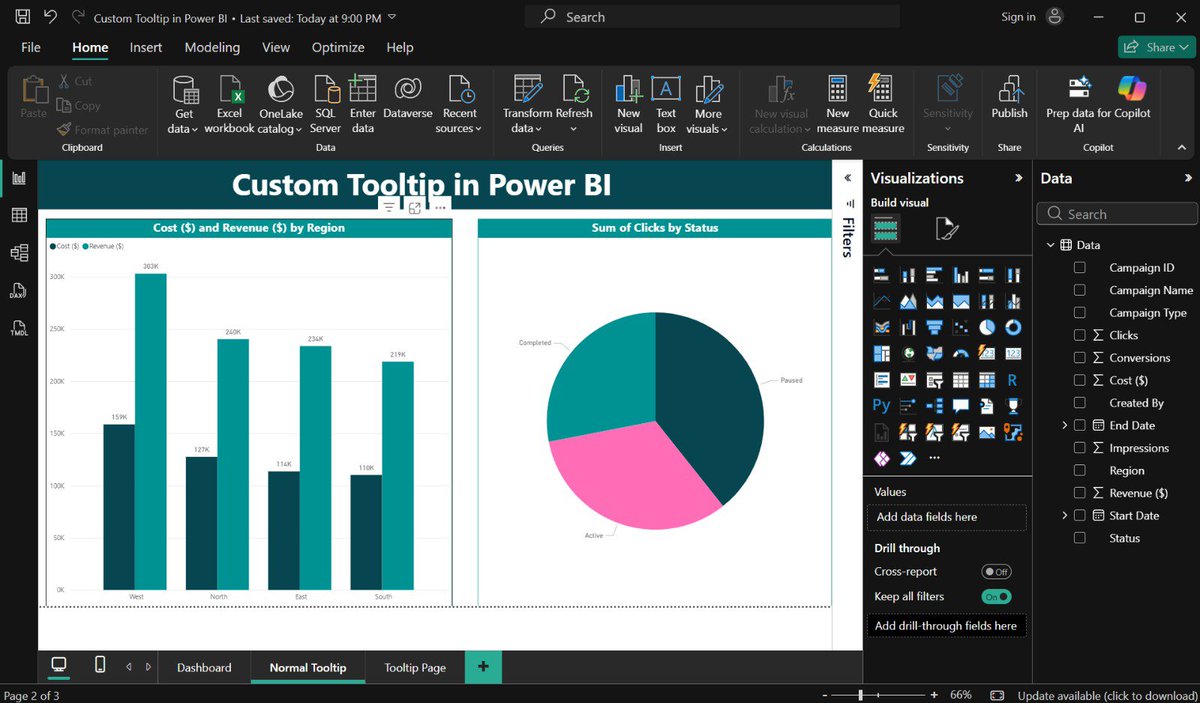Select the Donut chart visualization icon
The height and width of the screenshot is (703, 1200).
click(1012, 327)
